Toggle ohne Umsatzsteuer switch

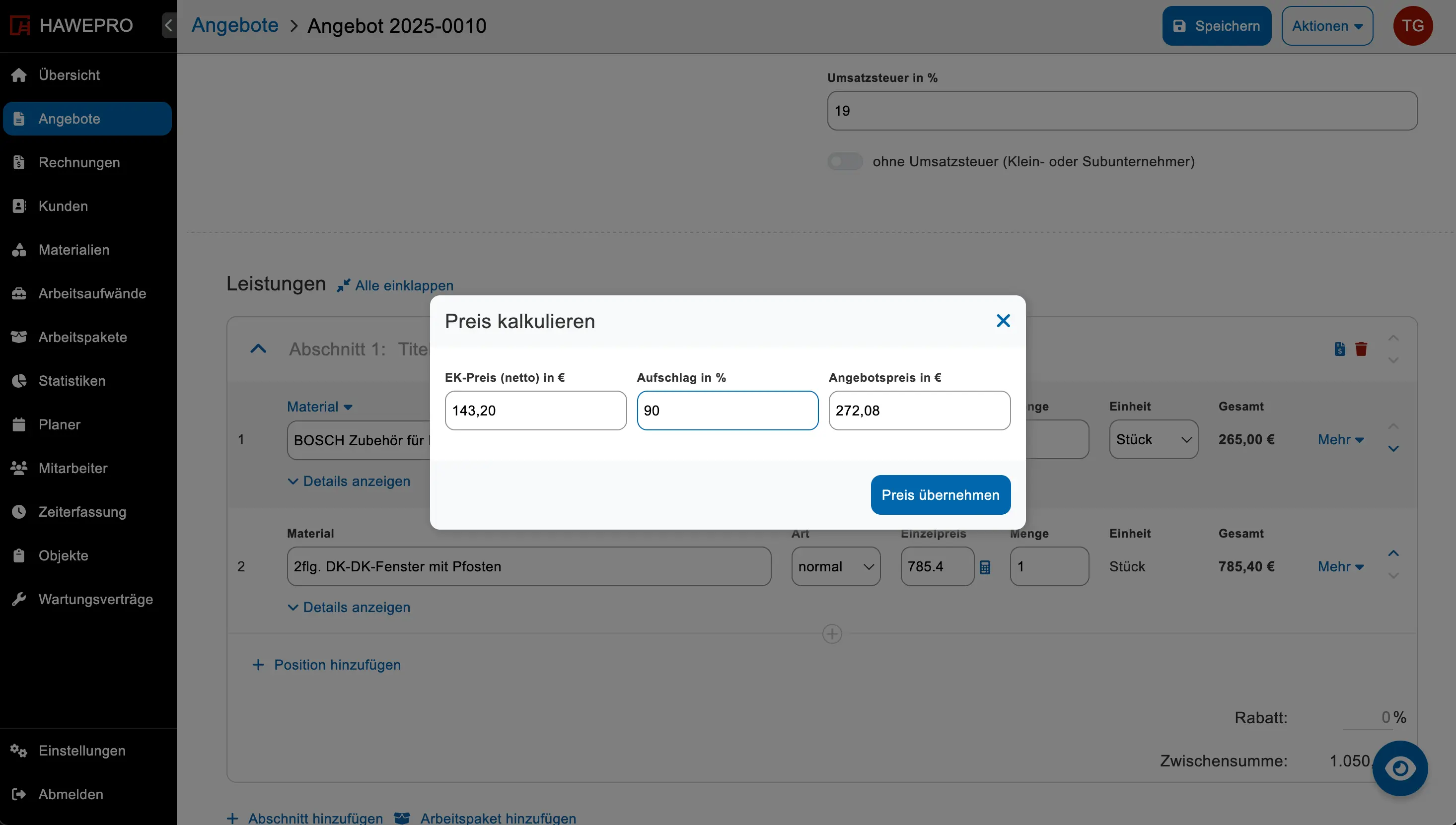coord(845,161)
